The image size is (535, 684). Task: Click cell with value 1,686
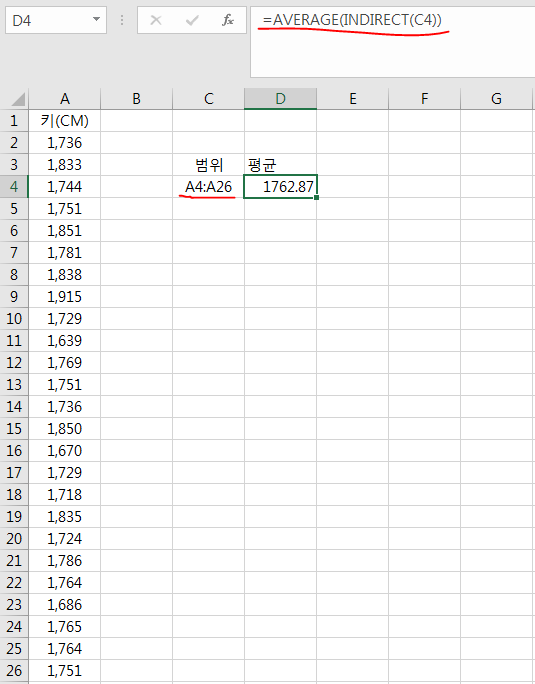click(65, 605)
